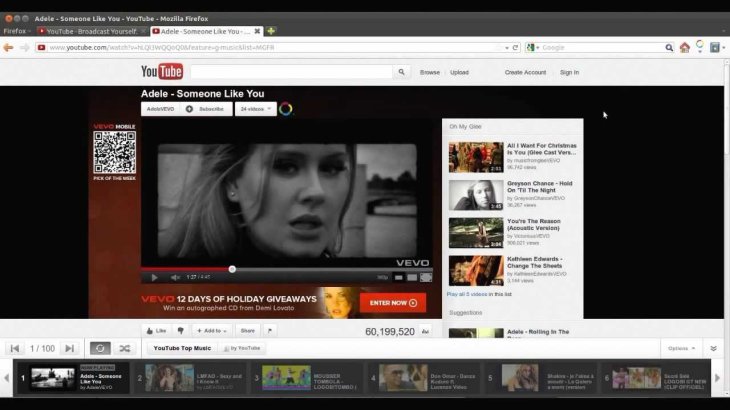Screen dimensions: 730x410
Task: Click by YouTube playlist author button
Action: coord(242,348)
